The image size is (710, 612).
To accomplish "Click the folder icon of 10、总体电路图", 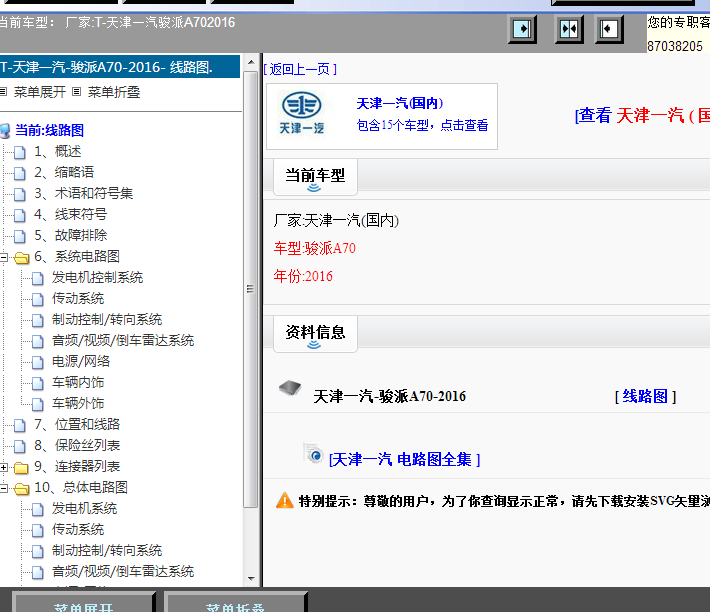I will pyautogui.click(x=21, y=488).
